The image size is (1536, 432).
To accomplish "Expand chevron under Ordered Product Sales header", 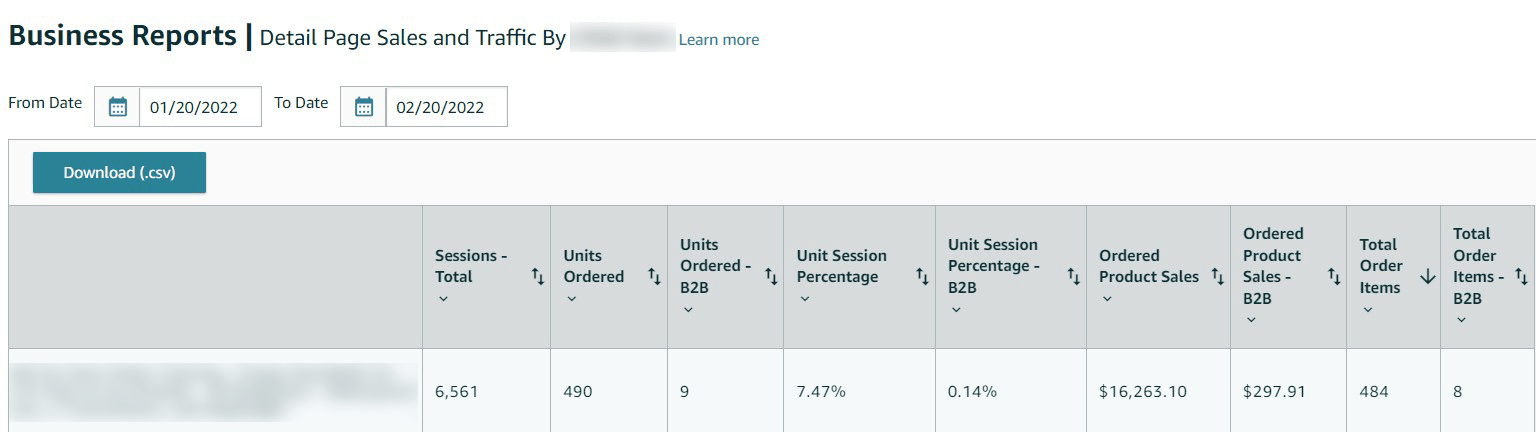I will coord(1107,299).
